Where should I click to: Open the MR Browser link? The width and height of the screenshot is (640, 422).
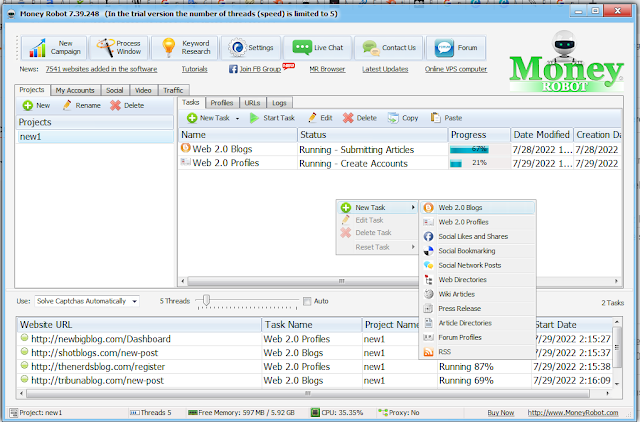(x=327, y=69)
